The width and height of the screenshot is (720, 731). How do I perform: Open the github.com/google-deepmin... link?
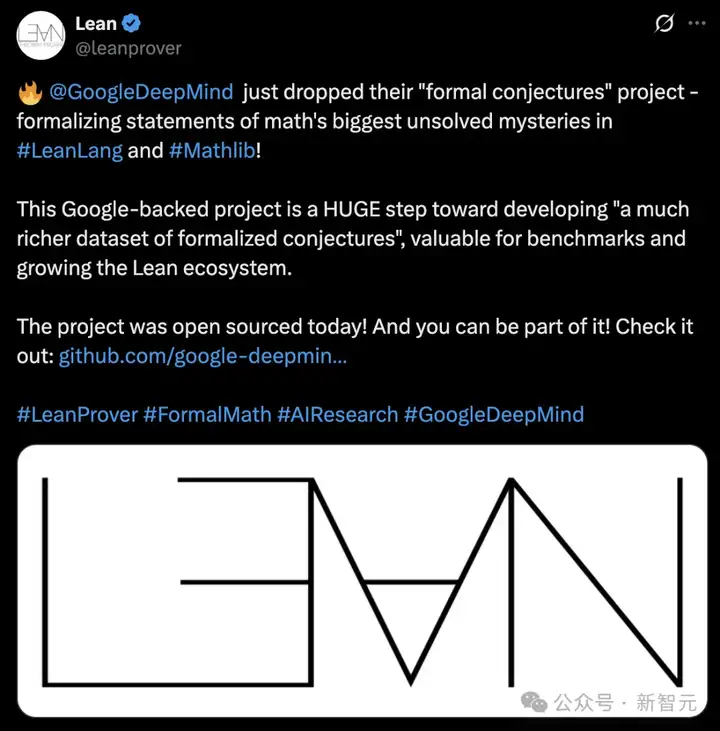click(x=203, y=356)
